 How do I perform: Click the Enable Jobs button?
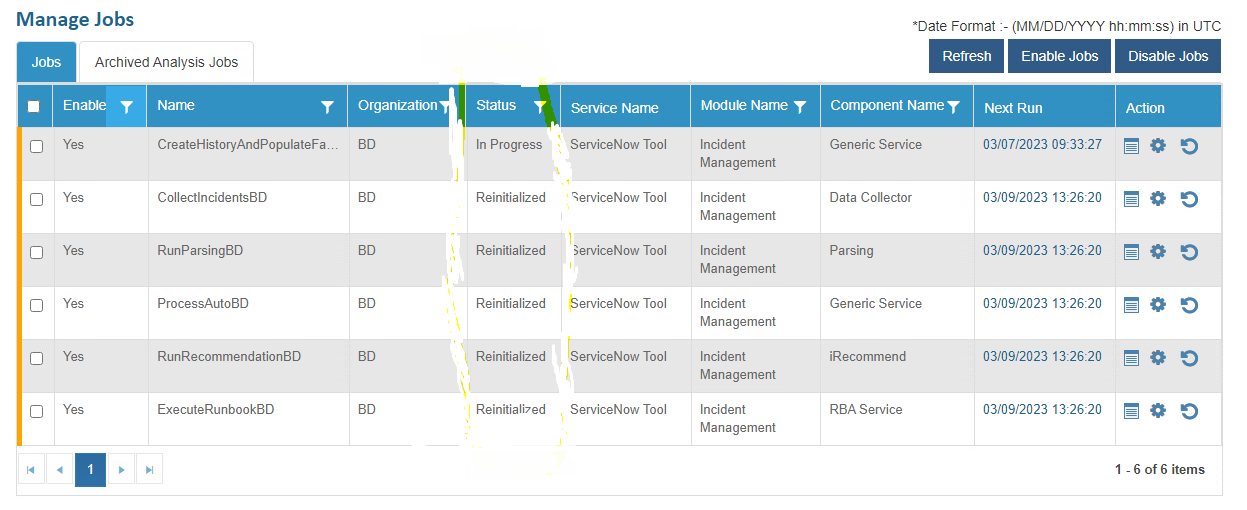pyautogui.click(x=1059, y=56)
